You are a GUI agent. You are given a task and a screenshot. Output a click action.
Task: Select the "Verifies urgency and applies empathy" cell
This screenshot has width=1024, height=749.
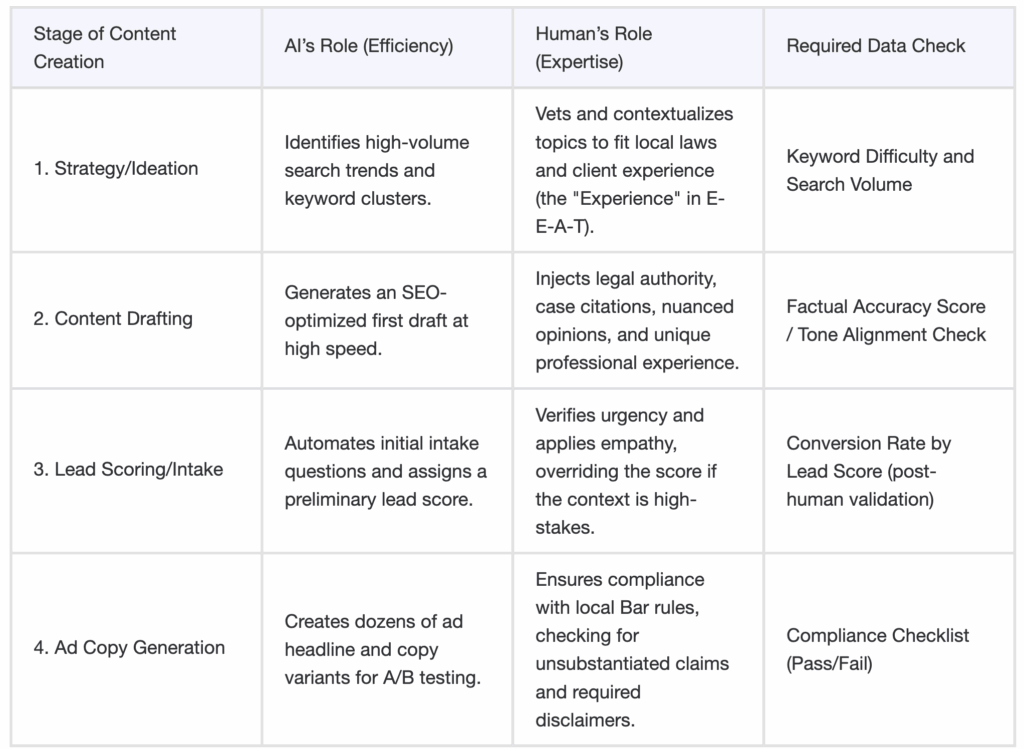pos(626,470)
